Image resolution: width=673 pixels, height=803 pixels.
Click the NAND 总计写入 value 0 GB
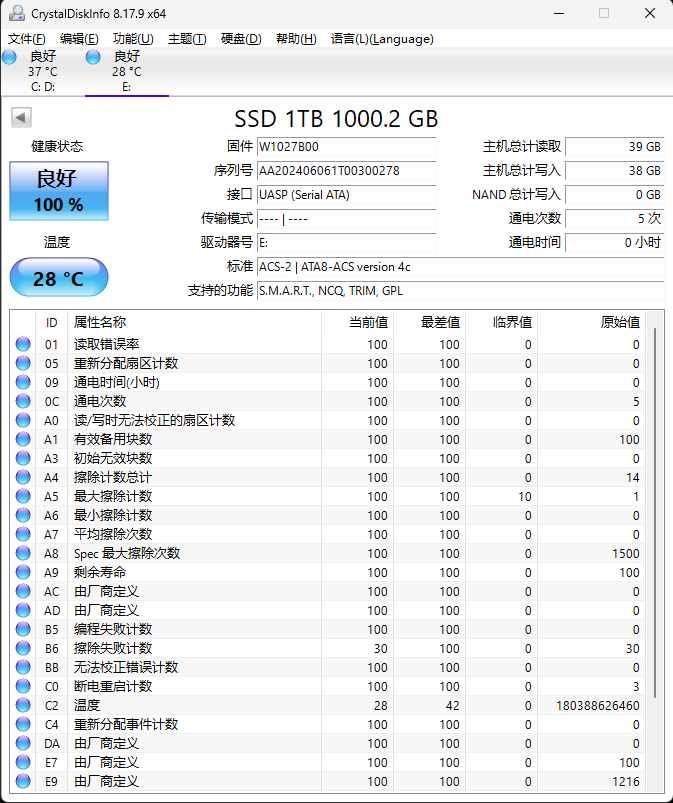615,195
